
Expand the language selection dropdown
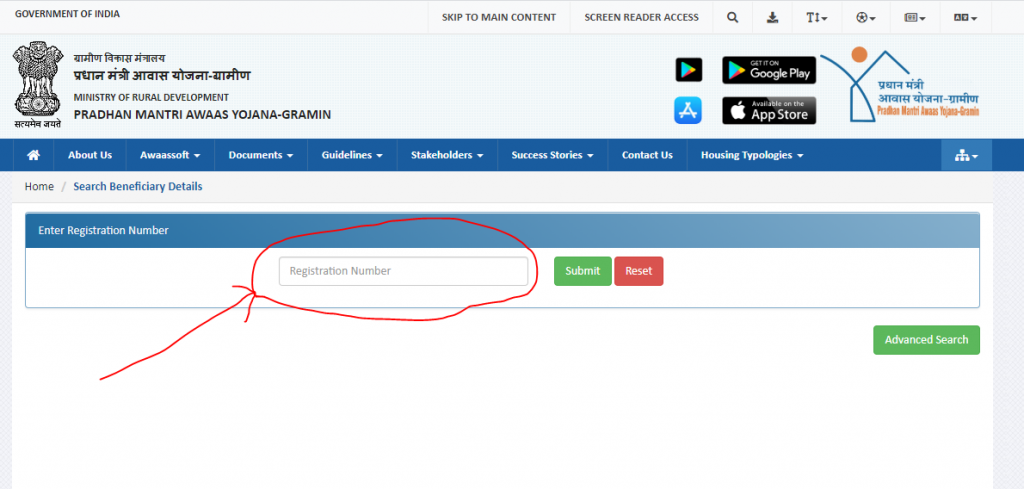tap(965, 17)
